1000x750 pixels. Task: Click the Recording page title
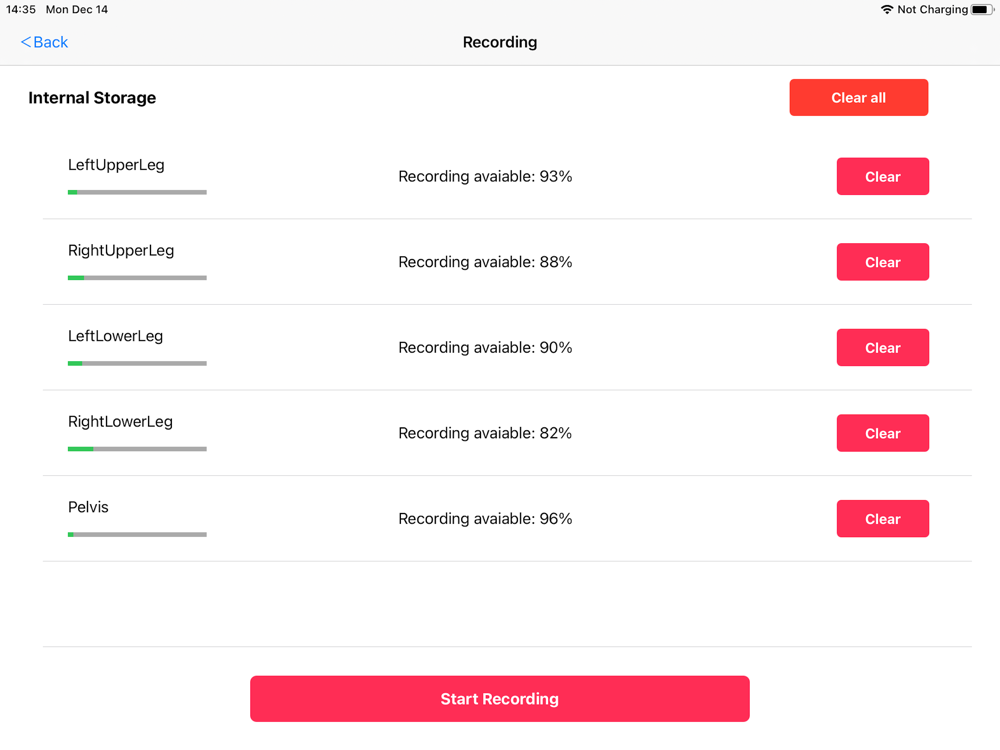[500, 42]
